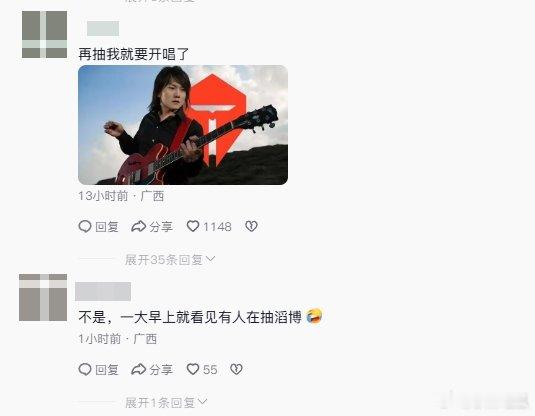The width and height of the screenshot is (535, 416).
Task: Click 回复 text under guitar comment
Action: [107, 227]
